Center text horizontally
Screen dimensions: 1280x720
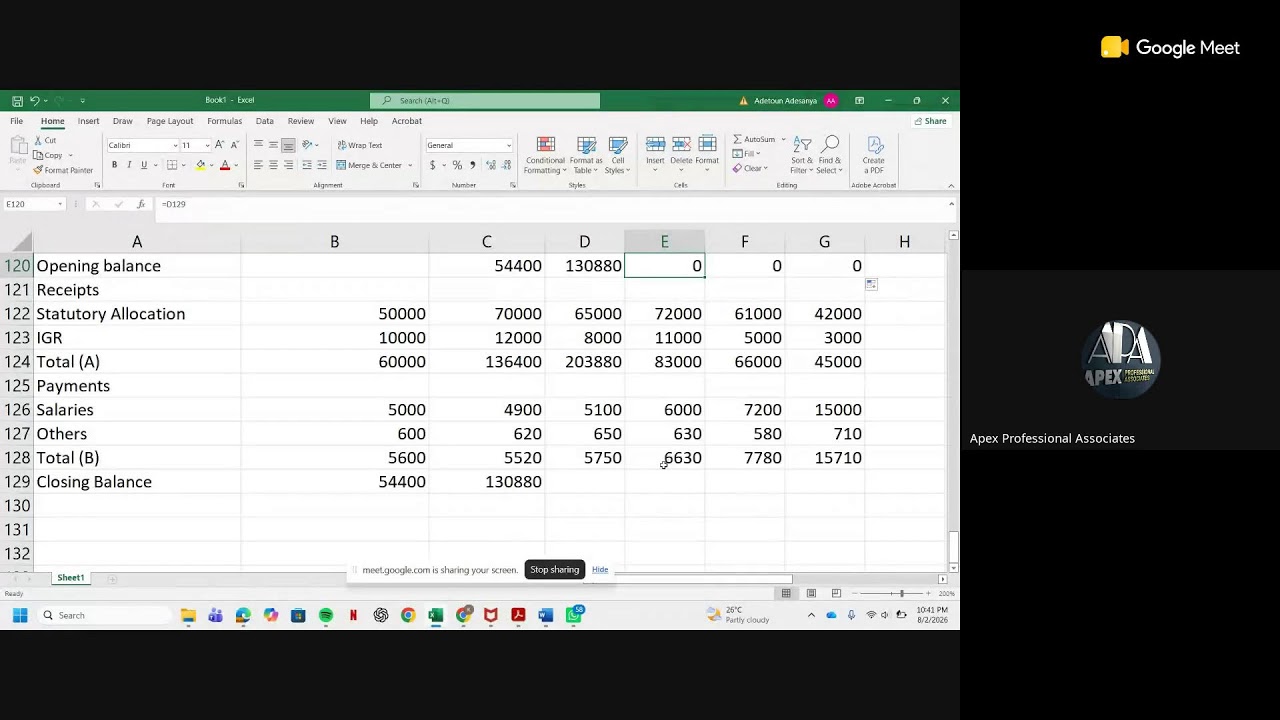tap(273, 165)
